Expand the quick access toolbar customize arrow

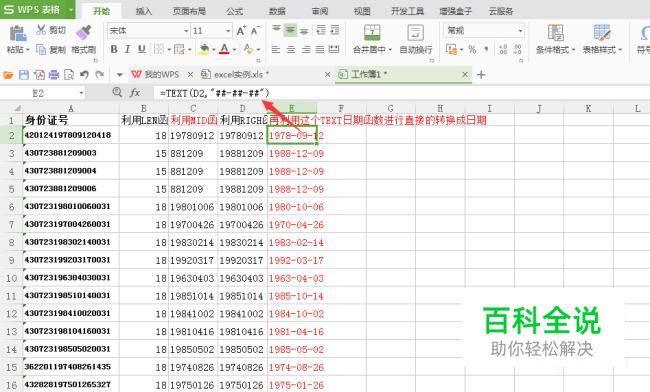click(119, 75)
